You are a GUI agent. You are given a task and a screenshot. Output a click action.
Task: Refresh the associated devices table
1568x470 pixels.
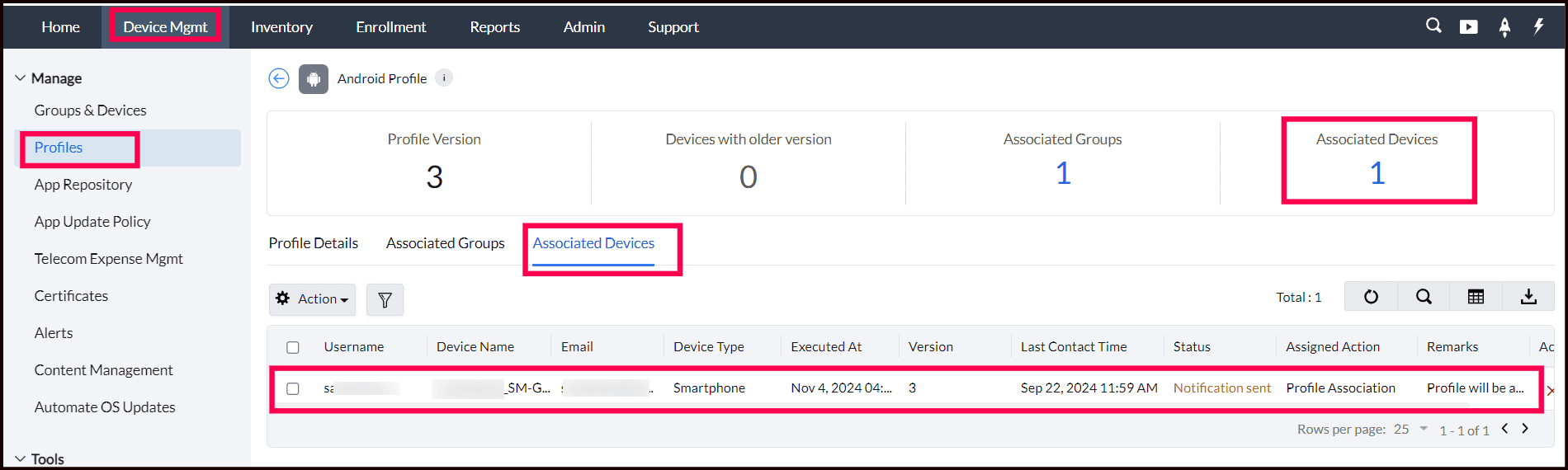[1371, 297]
